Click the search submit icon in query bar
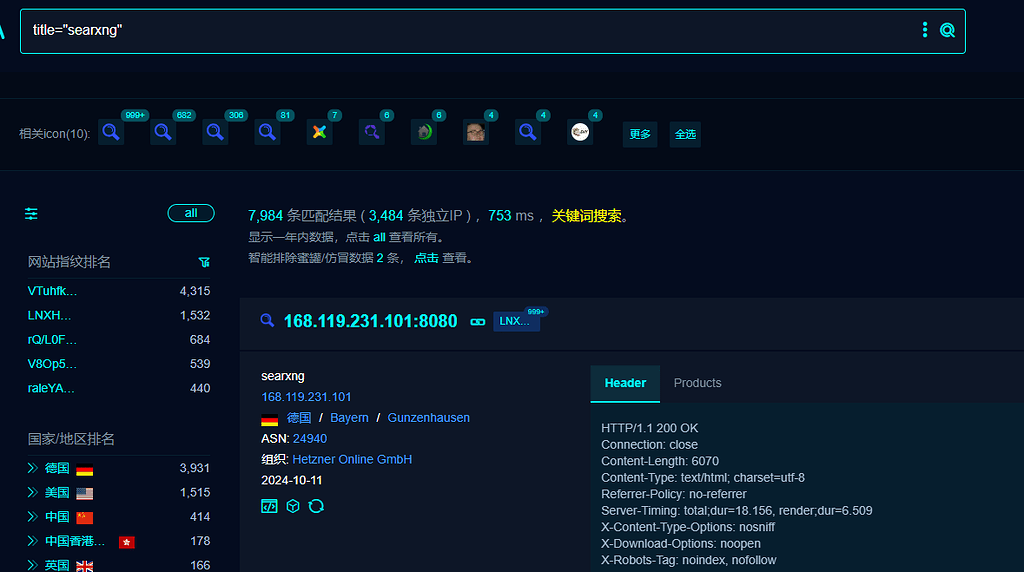The height and width of the screenshot is (572, 1024). pyautogui.click(x=947, y=30)
